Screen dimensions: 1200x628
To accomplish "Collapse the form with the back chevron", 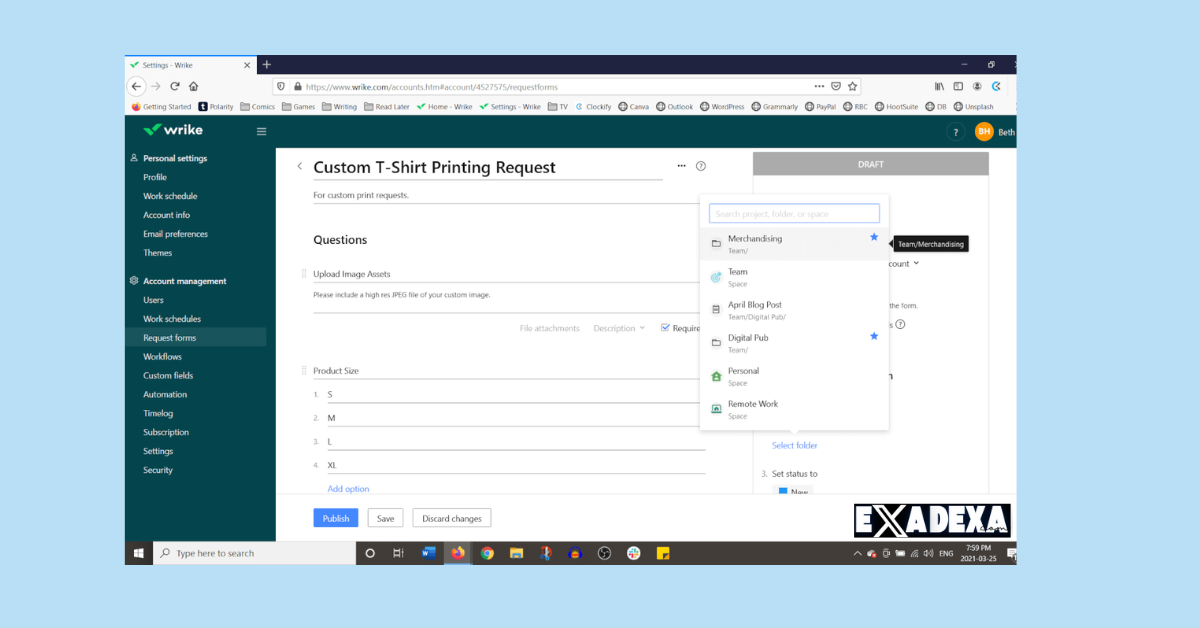I will 299,166.
